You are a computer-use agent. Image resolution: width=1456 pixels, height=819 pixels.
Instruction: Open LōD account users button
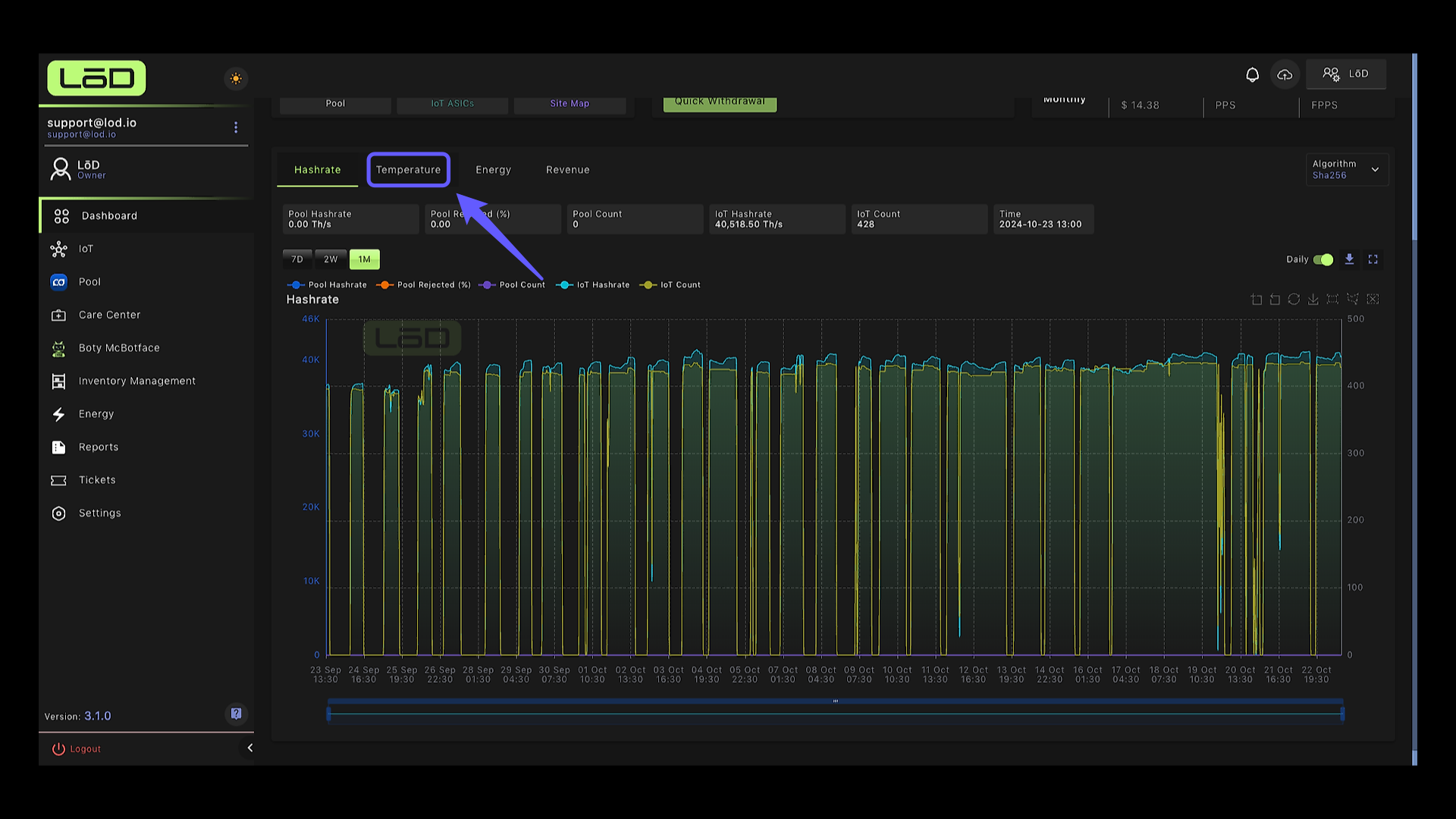click(1346, 74)
